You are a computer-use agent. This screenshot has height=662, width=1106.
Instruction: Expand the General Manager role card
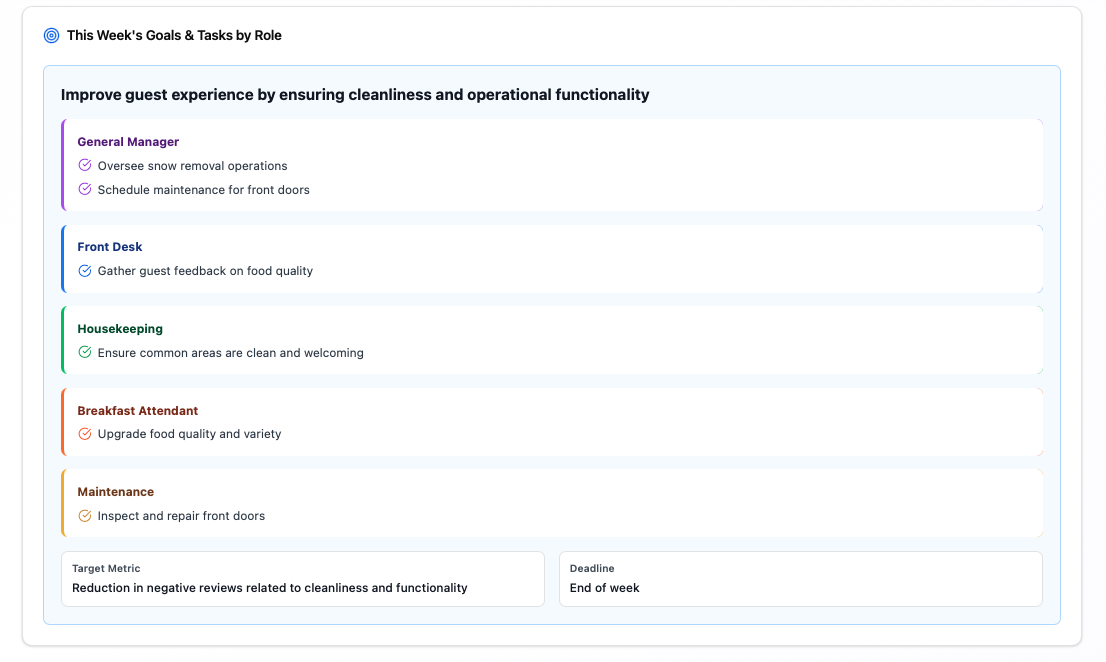[x=128, y=141]
